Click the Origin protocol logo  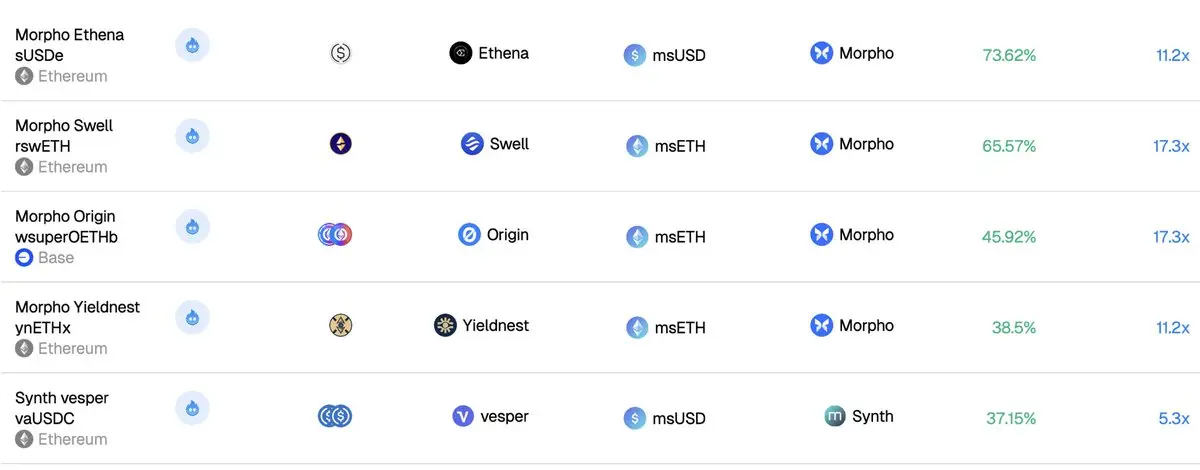(x=469, y=235)
